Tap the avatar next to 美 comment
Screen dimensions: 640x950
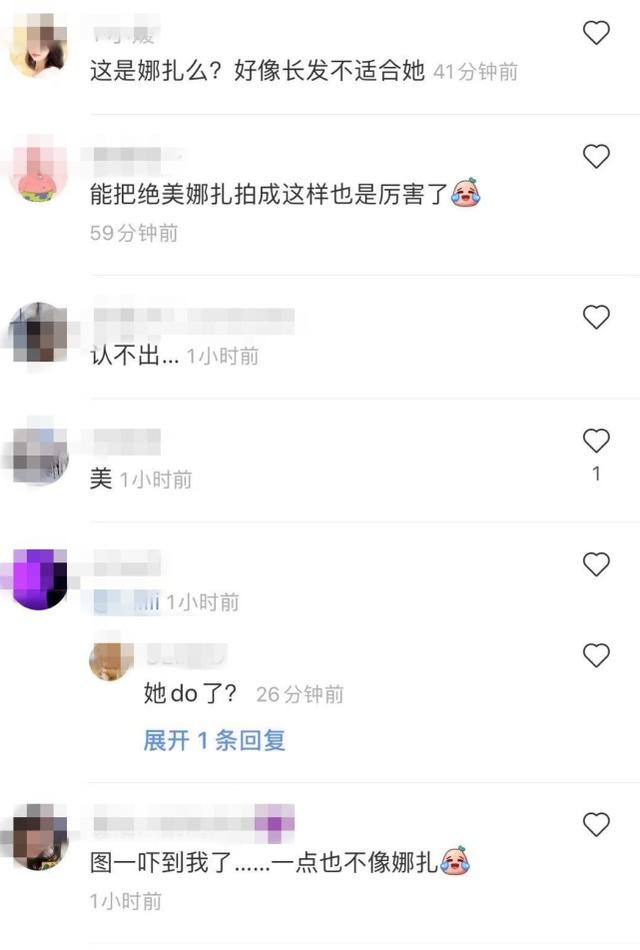(x=39, y=454)
